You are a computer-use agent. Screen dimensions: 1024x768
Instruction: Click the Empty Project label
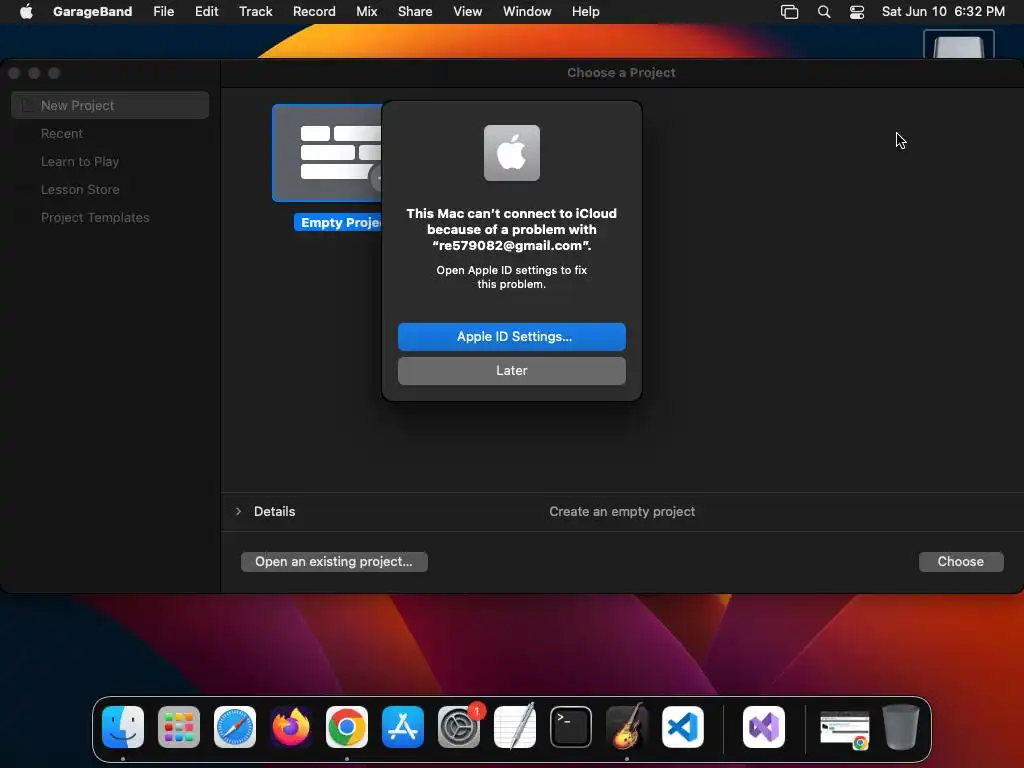(339, 223)
